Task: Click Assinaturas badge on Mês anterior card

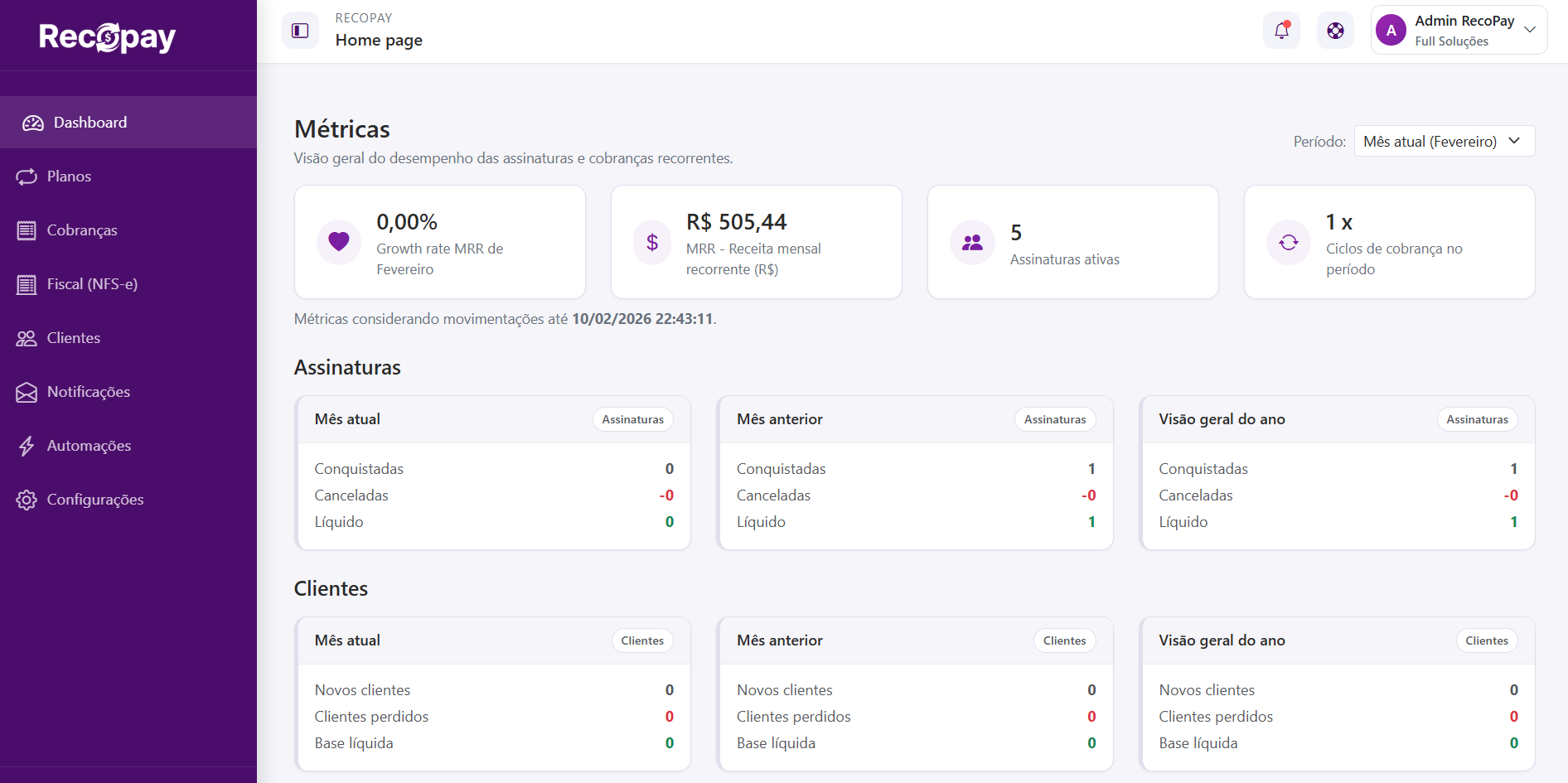Action: 1055,419
